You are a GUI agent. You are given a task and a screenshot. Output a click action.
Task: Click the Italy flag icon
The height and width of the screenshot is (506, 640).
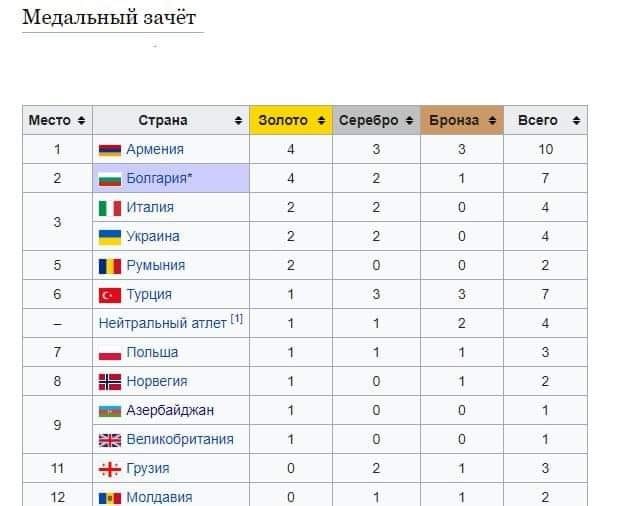(x=110, y=208)
